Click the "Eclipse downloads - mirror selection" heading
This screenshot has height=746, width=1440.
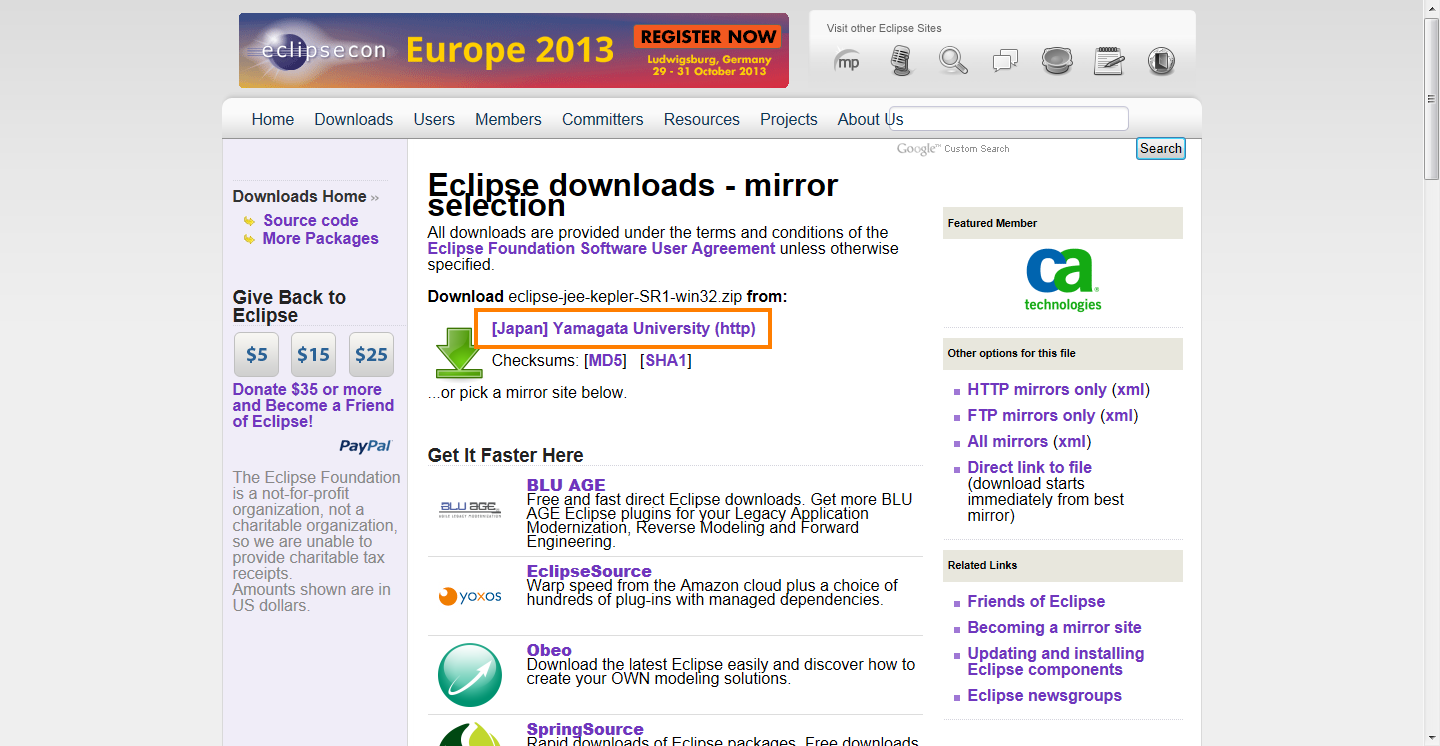coord(633,194)
